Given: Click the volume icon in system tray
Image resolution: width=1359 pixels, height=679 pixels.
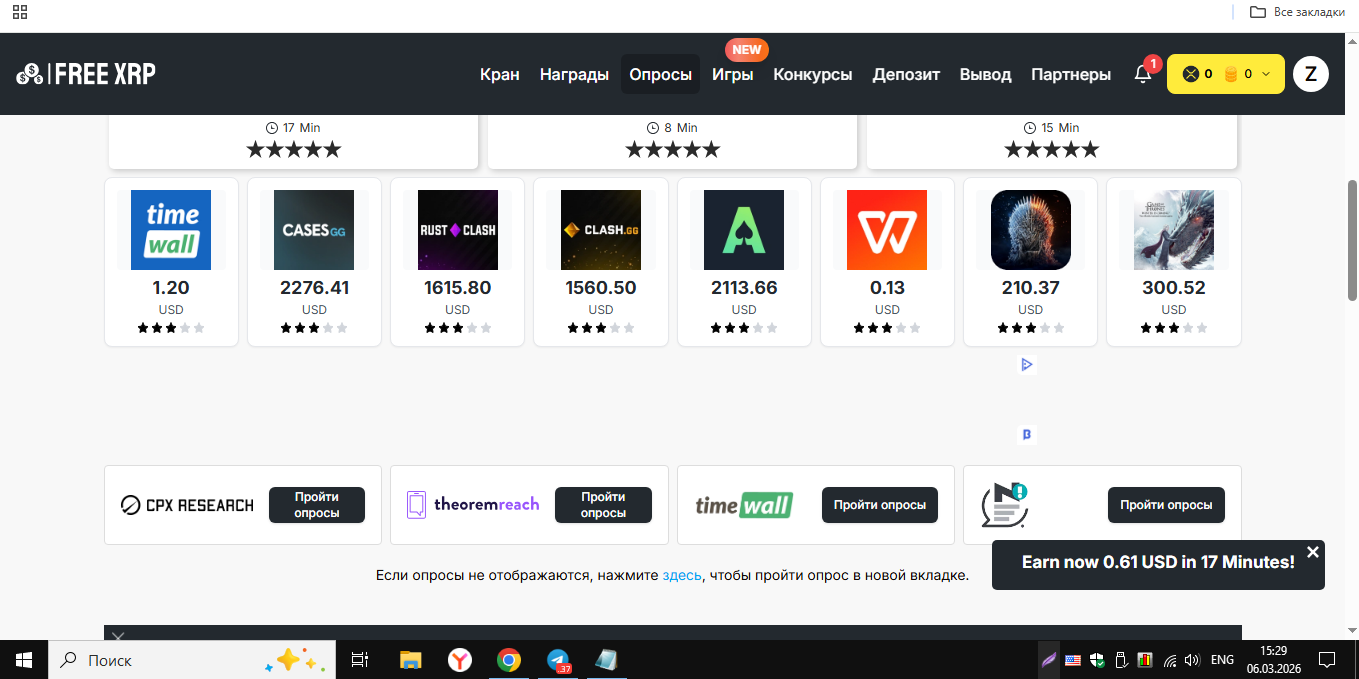Looking at the screenshot, I should click(x=1192, y=660).
